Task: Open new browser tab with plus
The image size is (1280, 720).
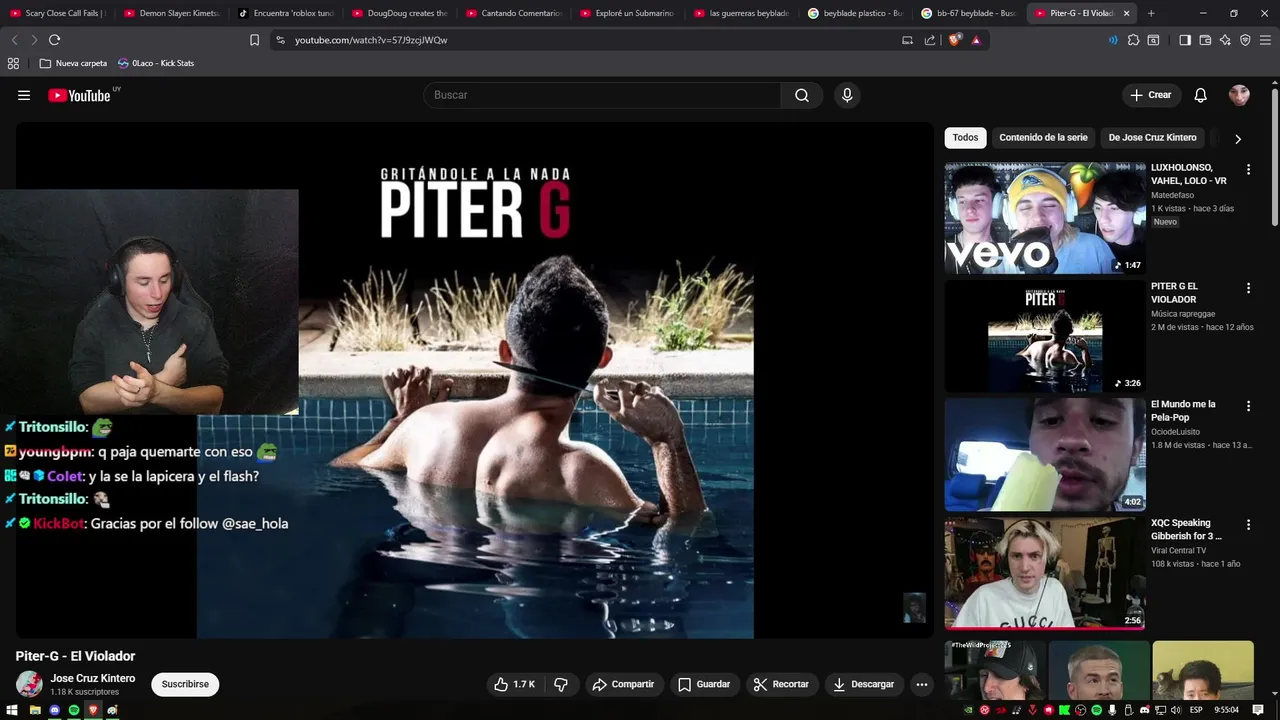Action: pyautogui.click(x=1151, y=13)
